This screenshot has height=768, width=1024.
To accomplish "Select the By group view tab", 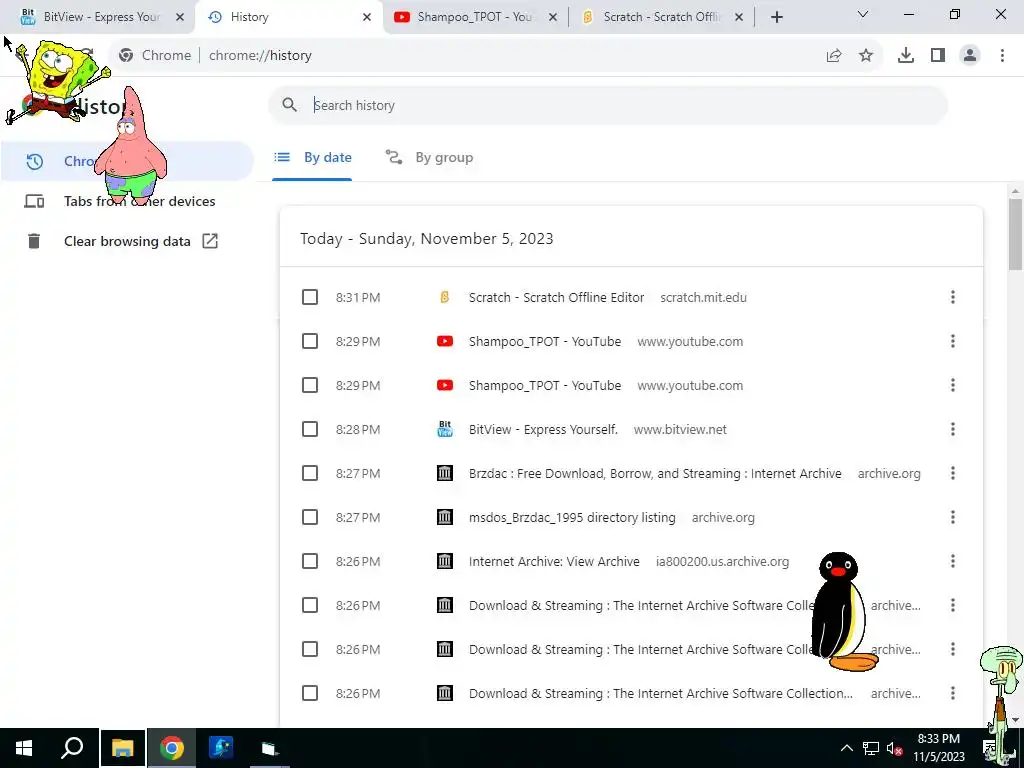I will 429,157.
